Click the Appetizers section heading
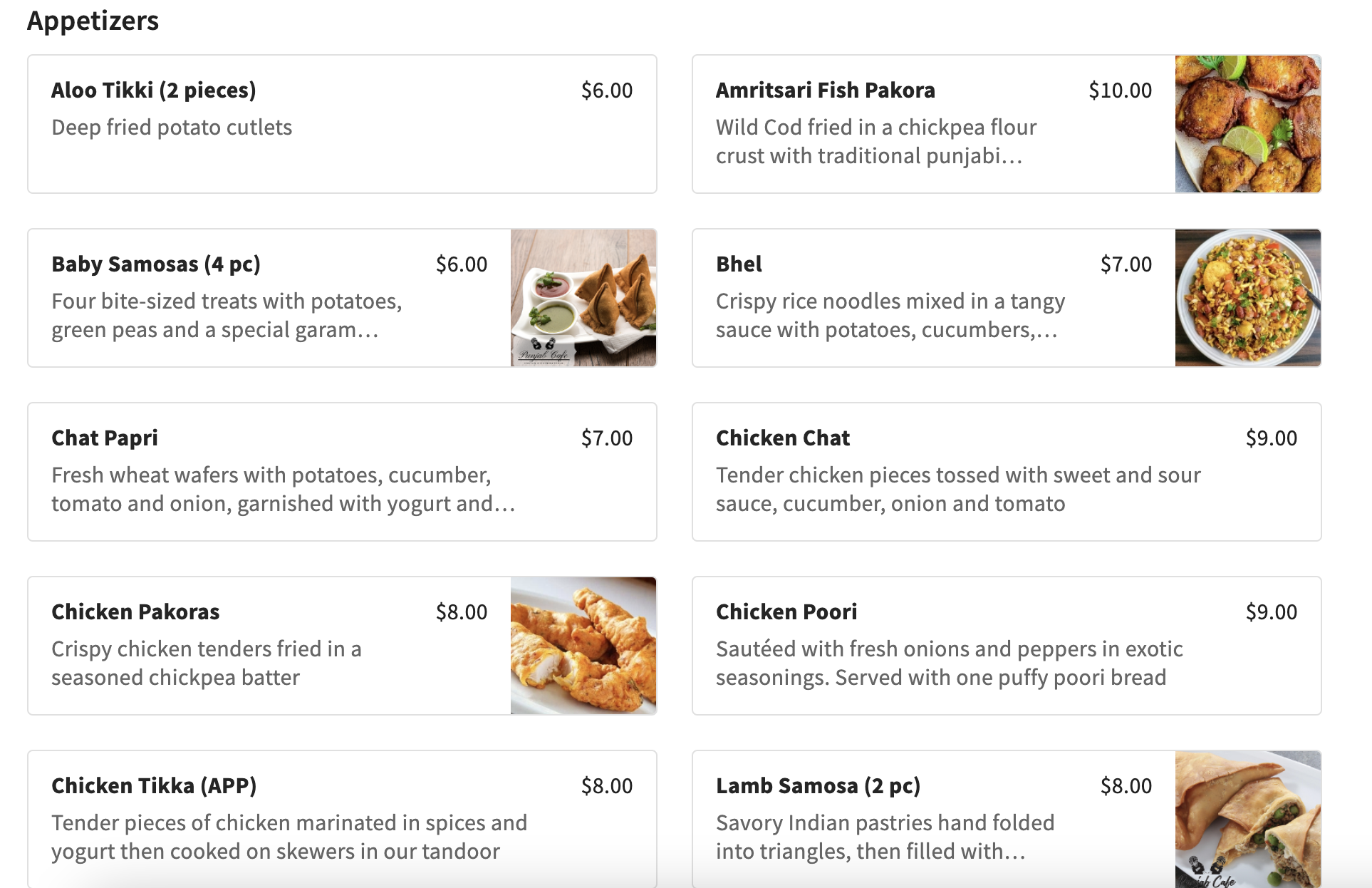Screen dimensions: 1372x888 (x=93, y=21)
